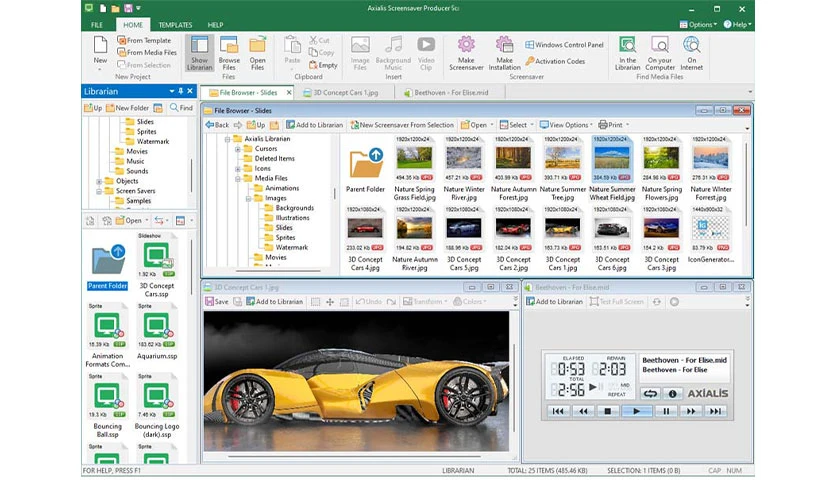This screenshot has height=484, width=836.
Task: Open the Browse Files tool
Action: [229, 53]
